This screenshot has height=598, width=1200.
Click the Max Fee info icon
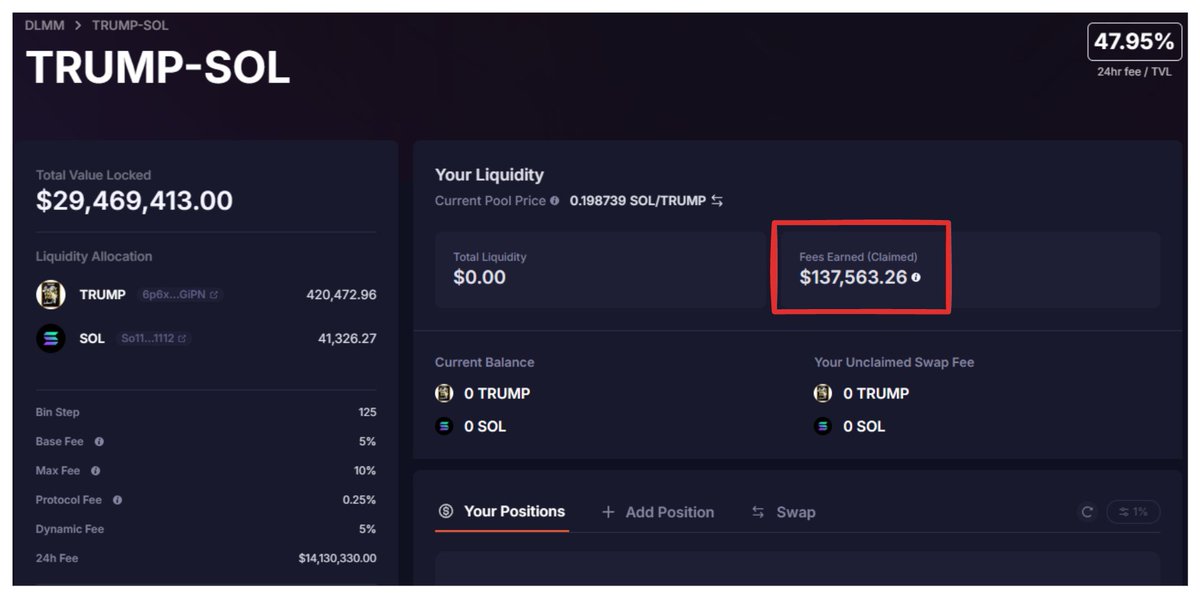[95, 470]
